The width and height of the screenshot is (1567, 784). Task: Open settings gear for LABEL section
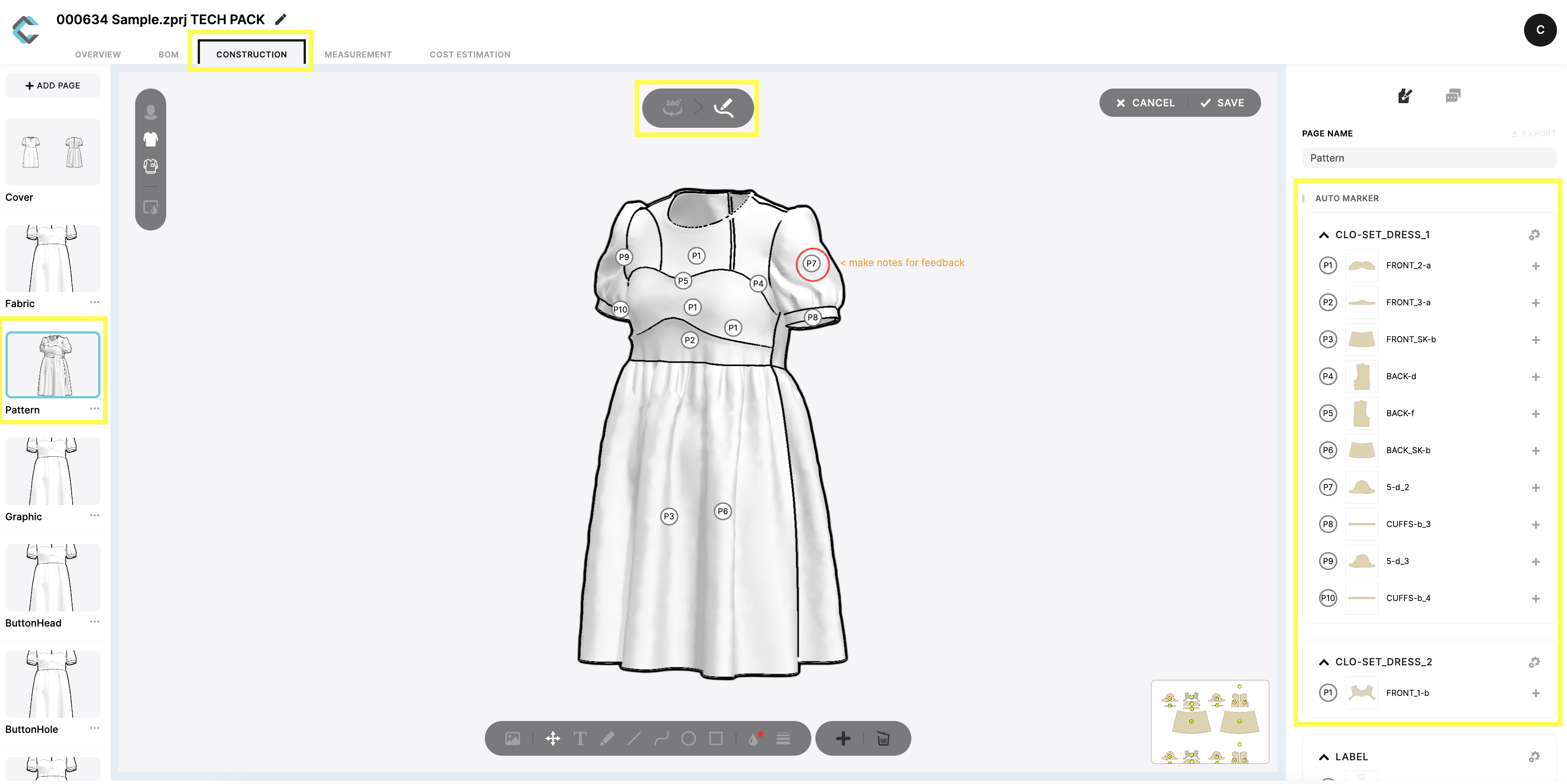(1534, 757)
